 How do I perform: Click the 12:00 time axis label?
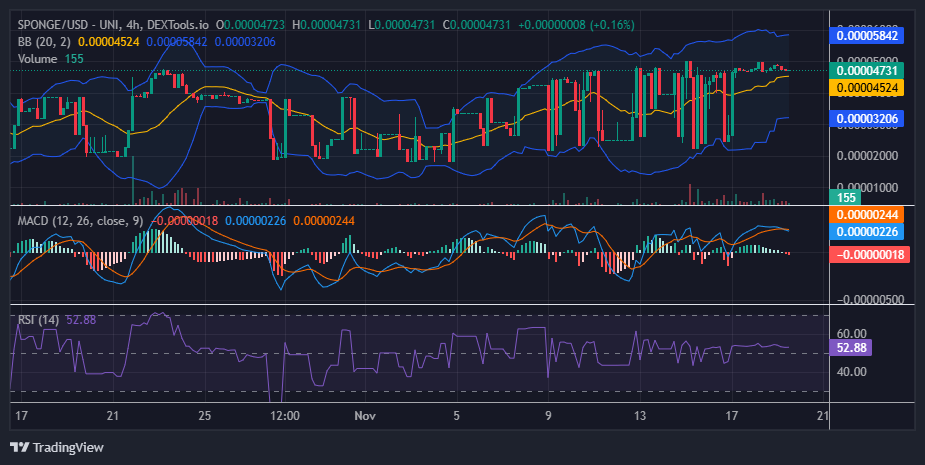[x=284, y=416]
